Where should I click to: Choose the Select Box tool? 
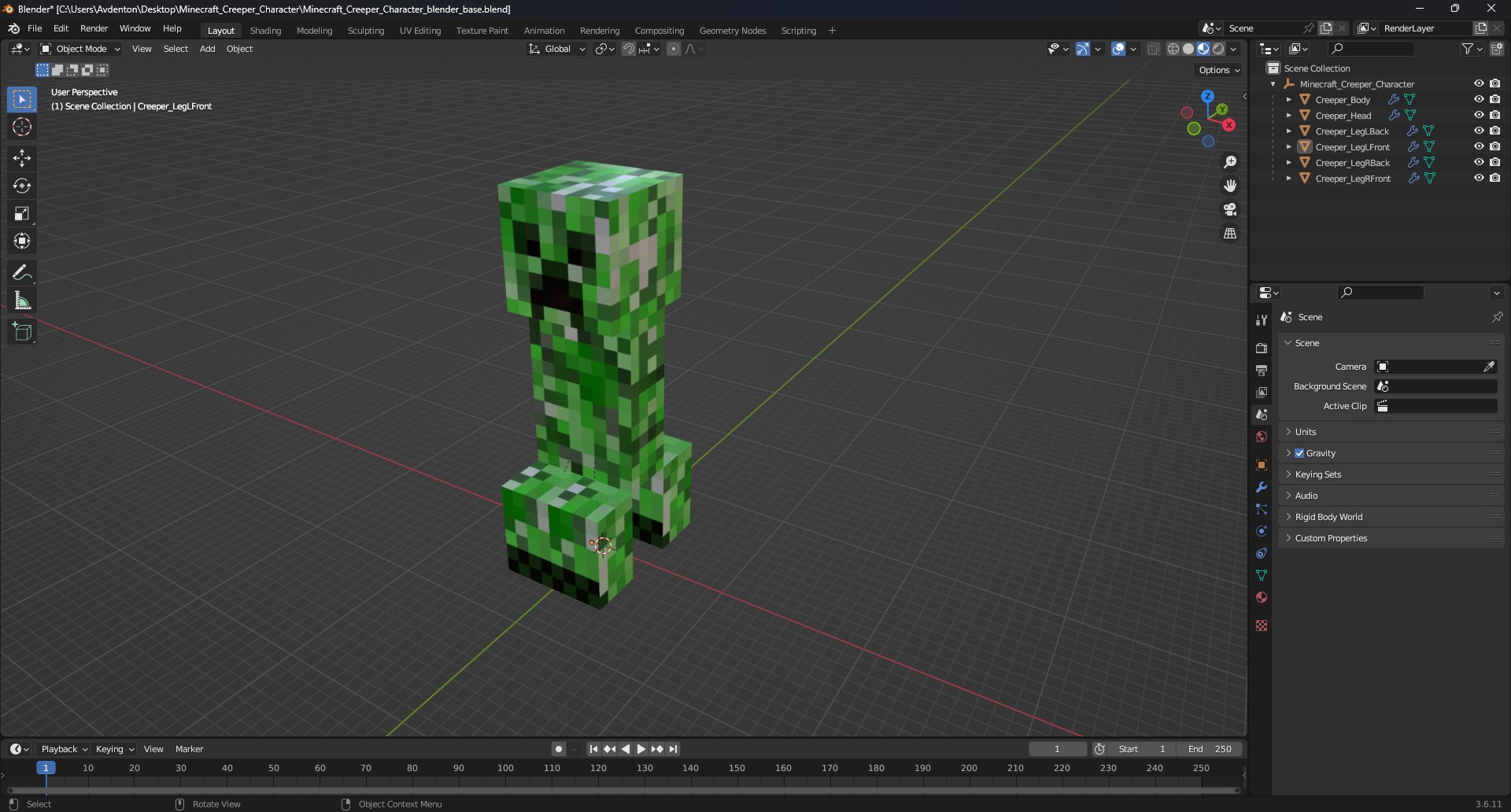(x=22, y=99)
